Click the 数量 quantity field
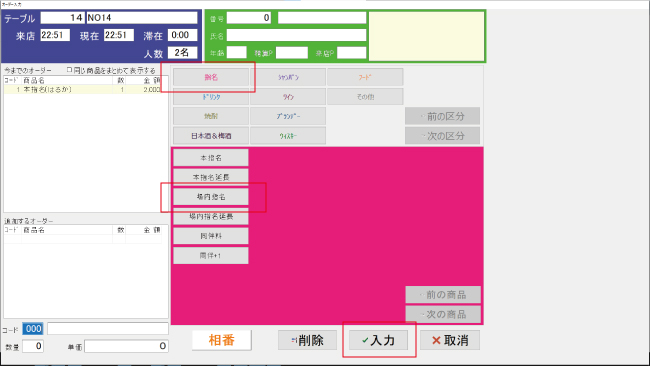This screenshot has width=650, height=366. [33, 346]
